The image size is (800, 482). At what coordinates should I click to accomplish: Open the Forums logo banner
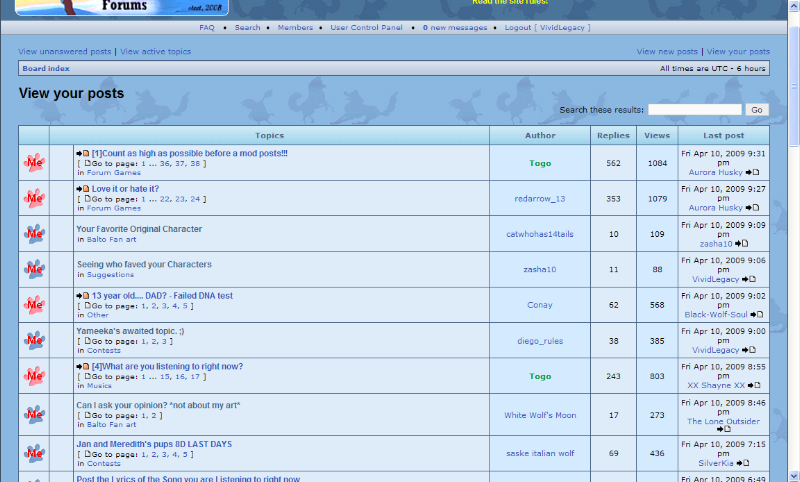[122, 7]
